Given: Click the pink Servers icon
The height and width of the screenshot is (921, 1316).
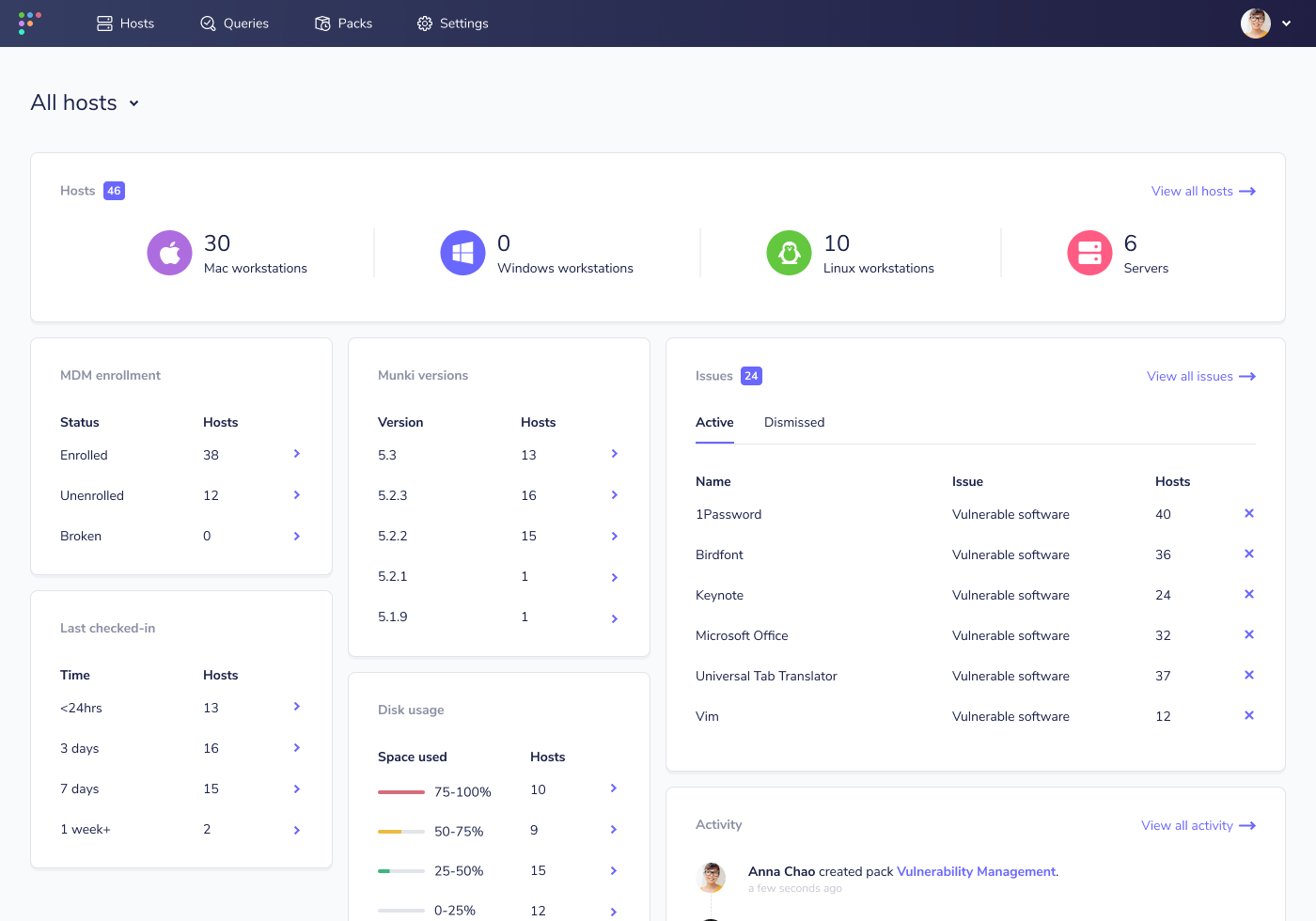Looking at the screenshot, I should 1089,252.
